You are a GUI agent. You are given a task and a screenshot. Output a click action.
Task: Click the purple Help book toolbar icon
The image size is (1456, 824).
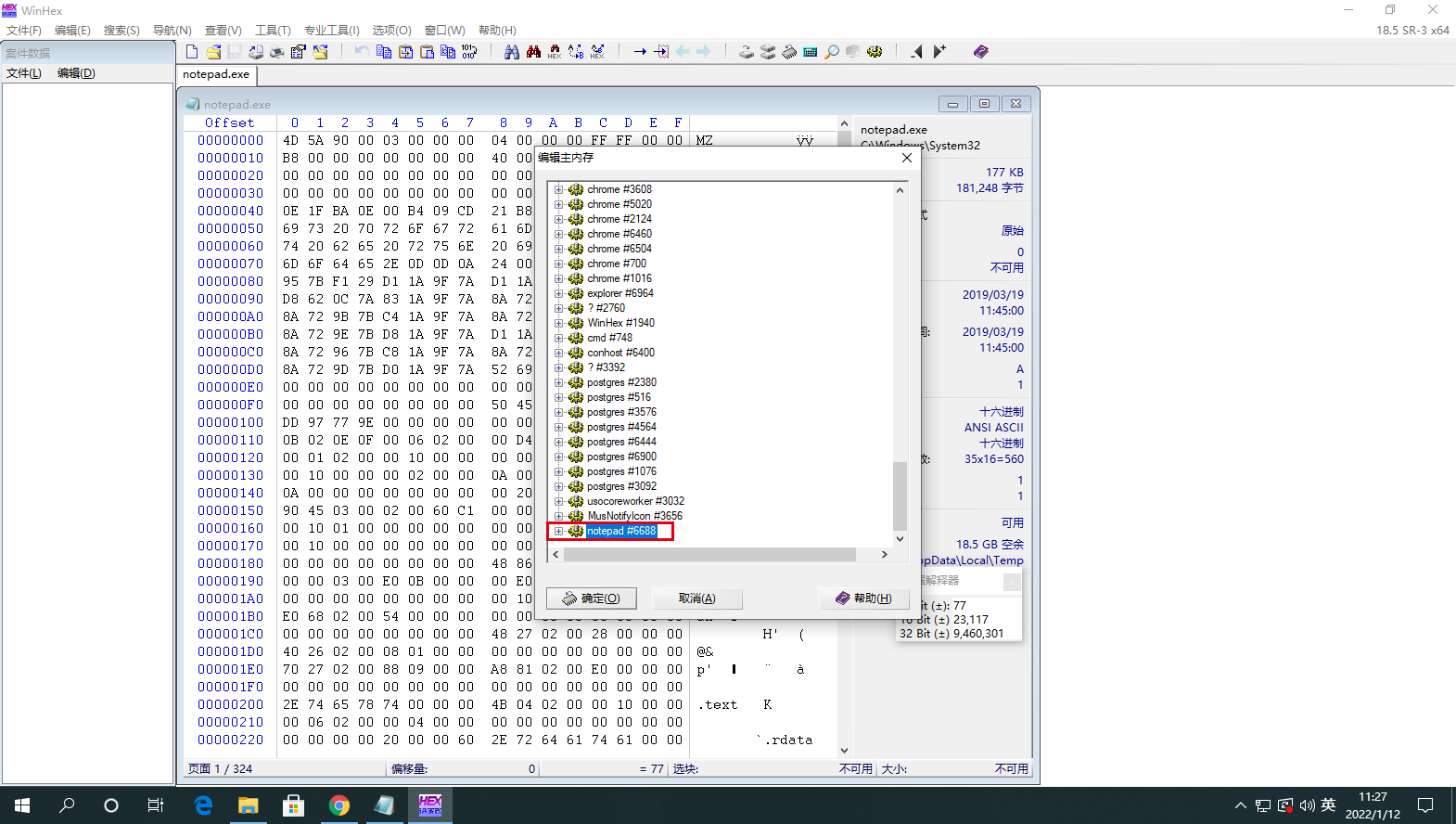click(x=981, y=52)
